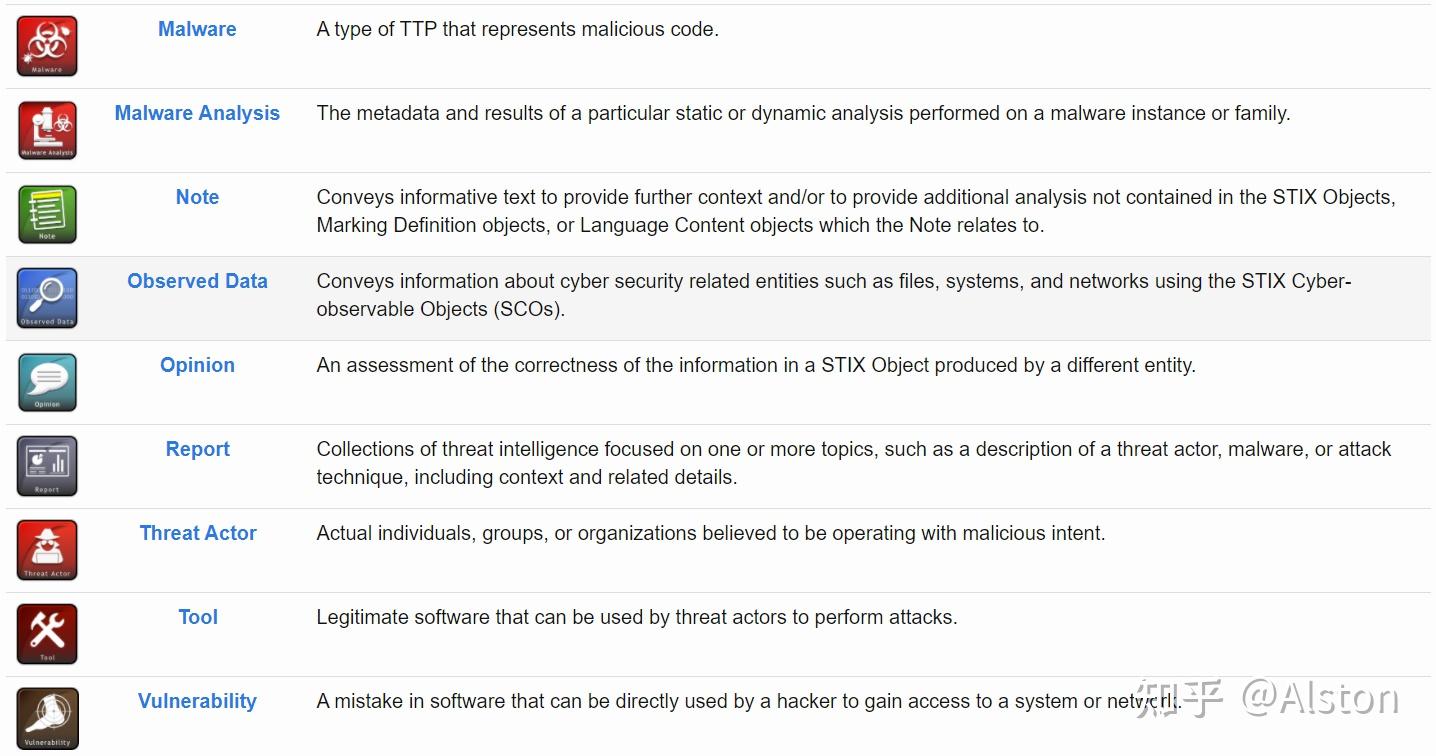Click the brown Vulnerability icon

tap(47, 717)
